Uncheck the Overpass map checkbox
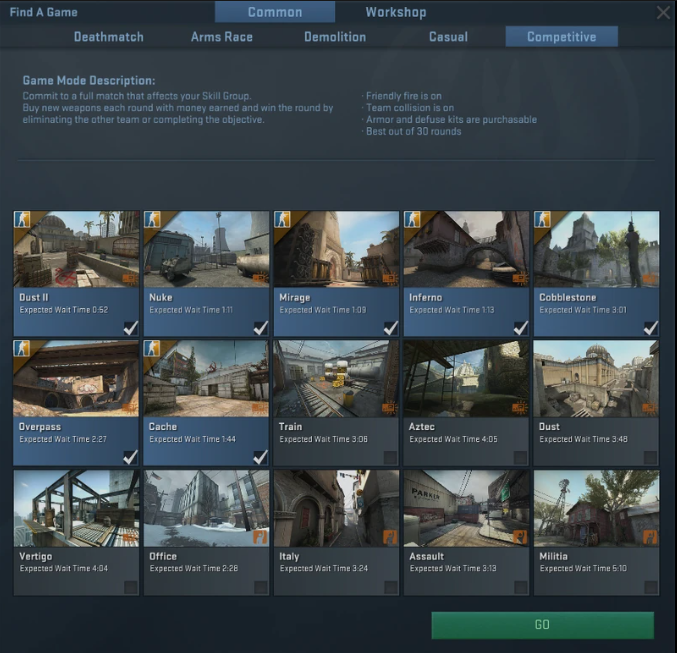The height and width of the screenshot is (653, 677). coord(131,457)
